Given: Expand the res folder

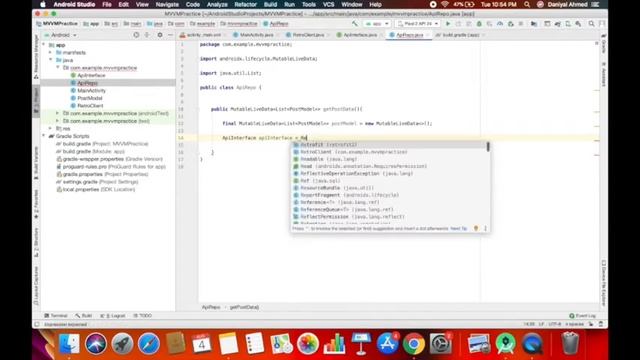Looking at the screenshot, I should (x=51, y=129).
